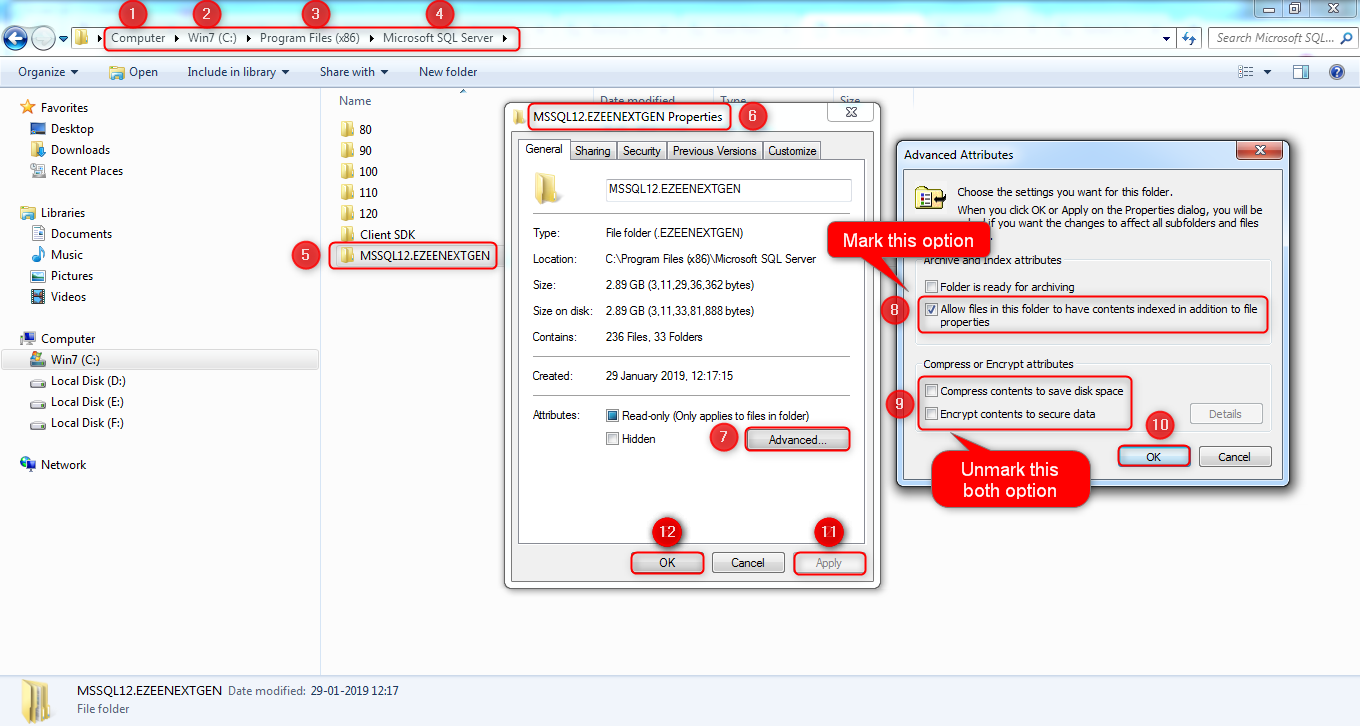Toggle the Read-only attribute checkbox
The height and width of the screenshot is (726, 1360).
click(x=613, y=415)
